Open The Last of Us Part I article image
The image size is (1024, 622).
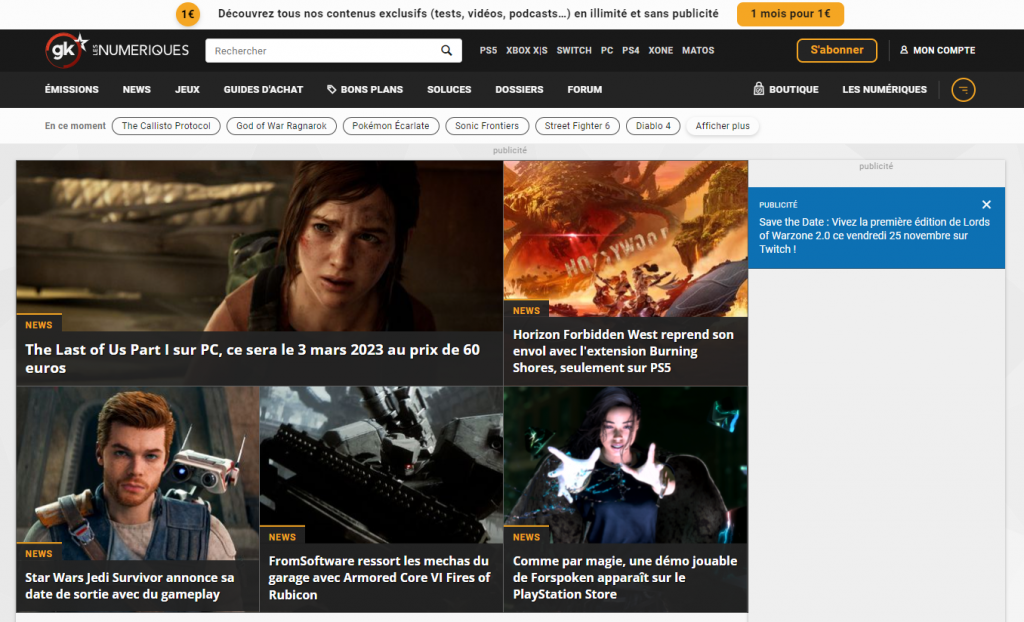click(x=259, y=246)
